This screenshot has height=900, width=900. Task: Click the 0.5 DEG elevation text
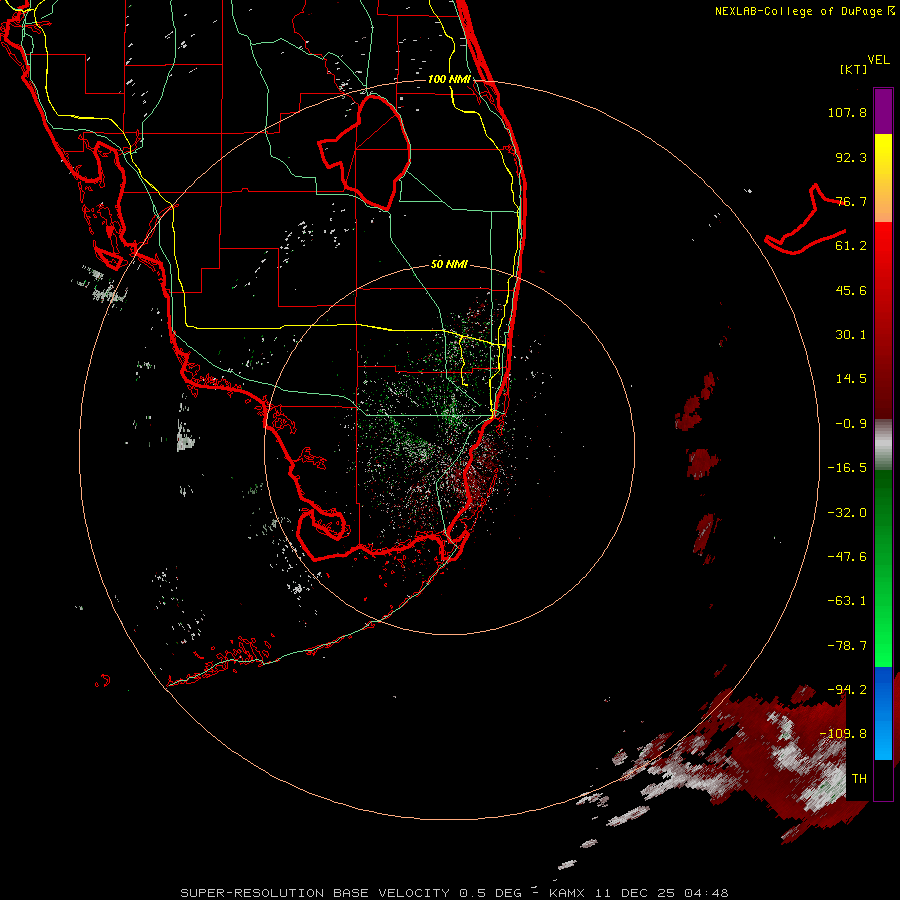coord(491,893)
